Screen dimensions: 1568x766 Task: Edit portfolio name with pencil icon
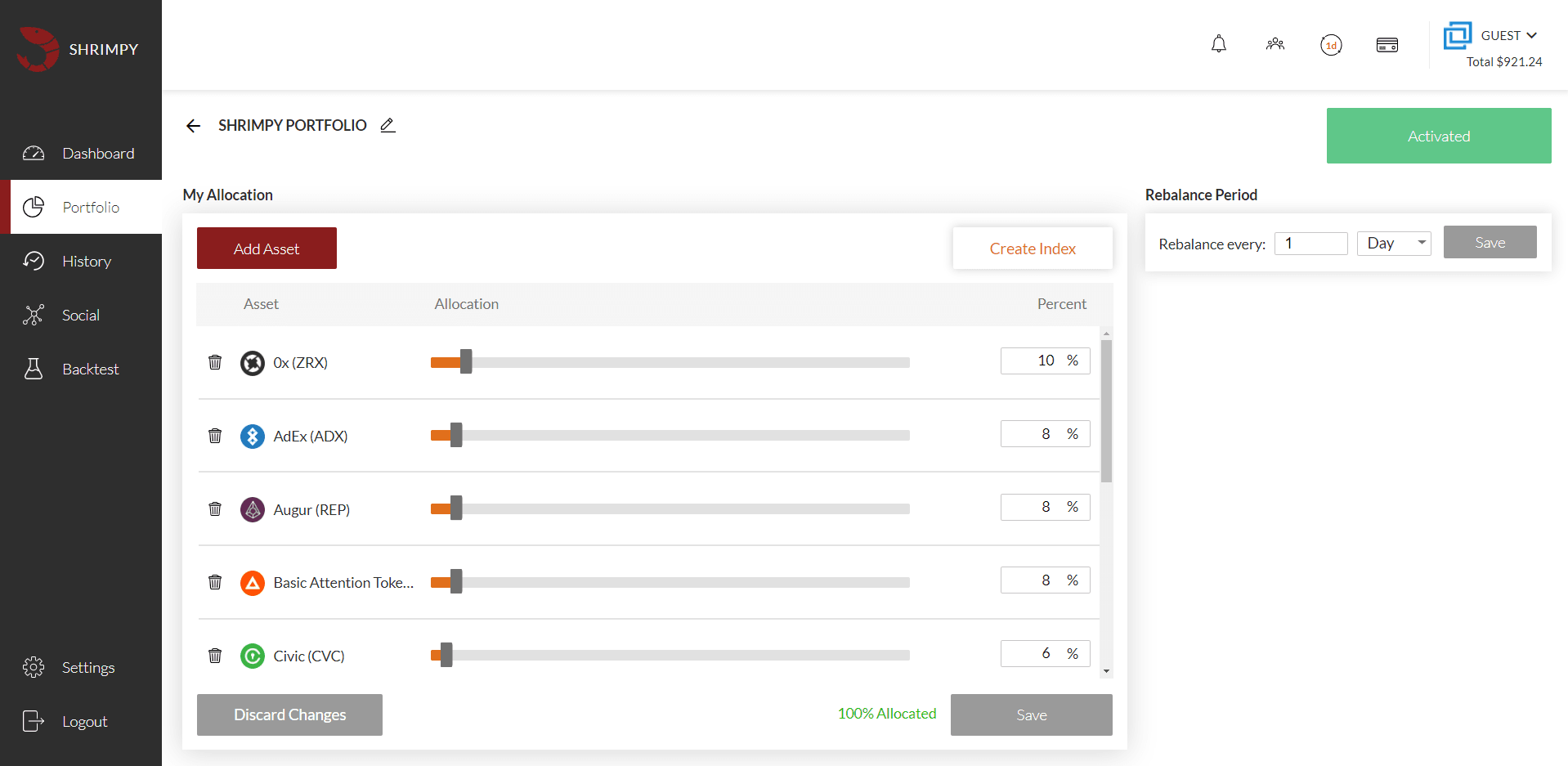[x=388, y=125]
